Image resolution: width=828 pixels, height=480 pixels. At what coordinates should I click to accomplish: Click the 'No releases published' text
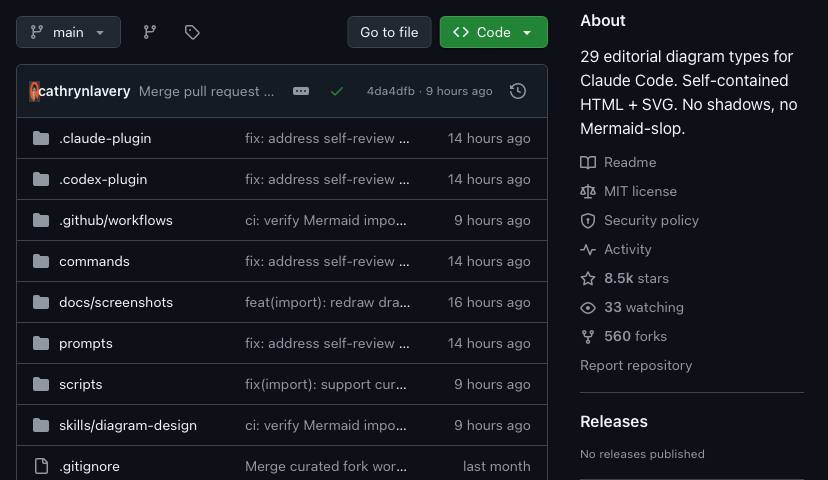point(642,454)
